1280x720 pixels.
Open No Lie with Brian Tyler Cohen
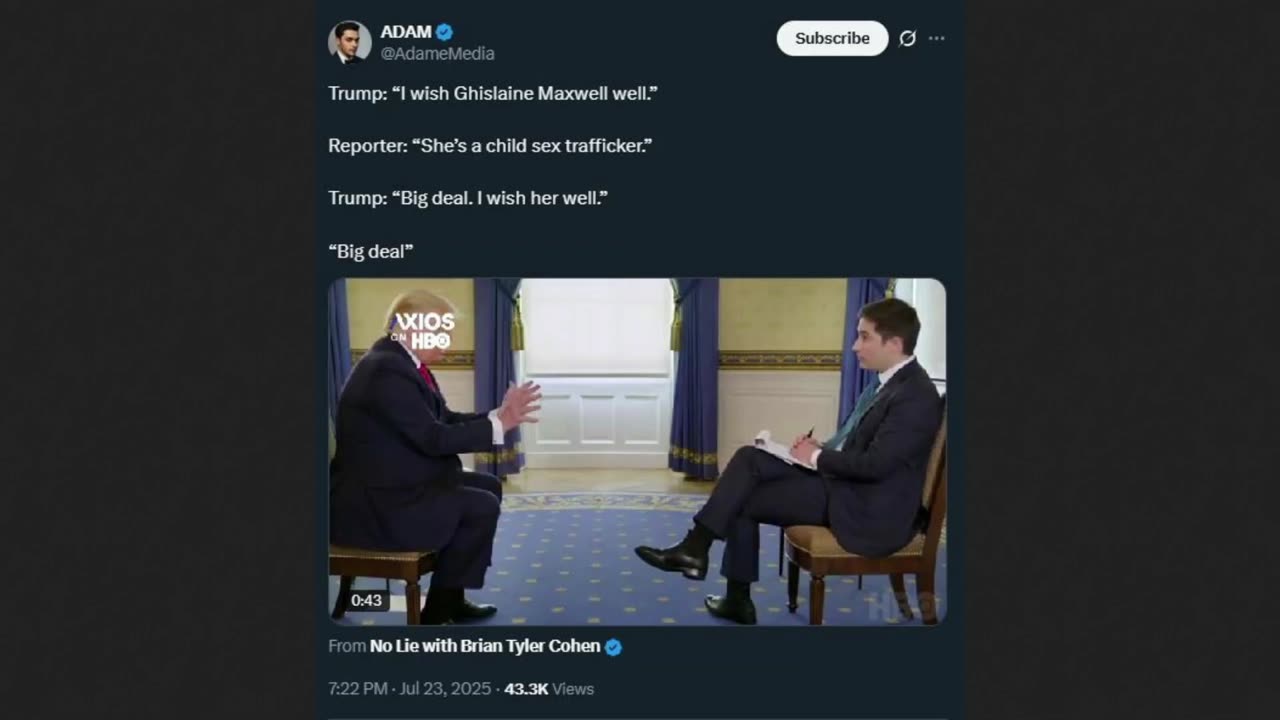(485, 646)
